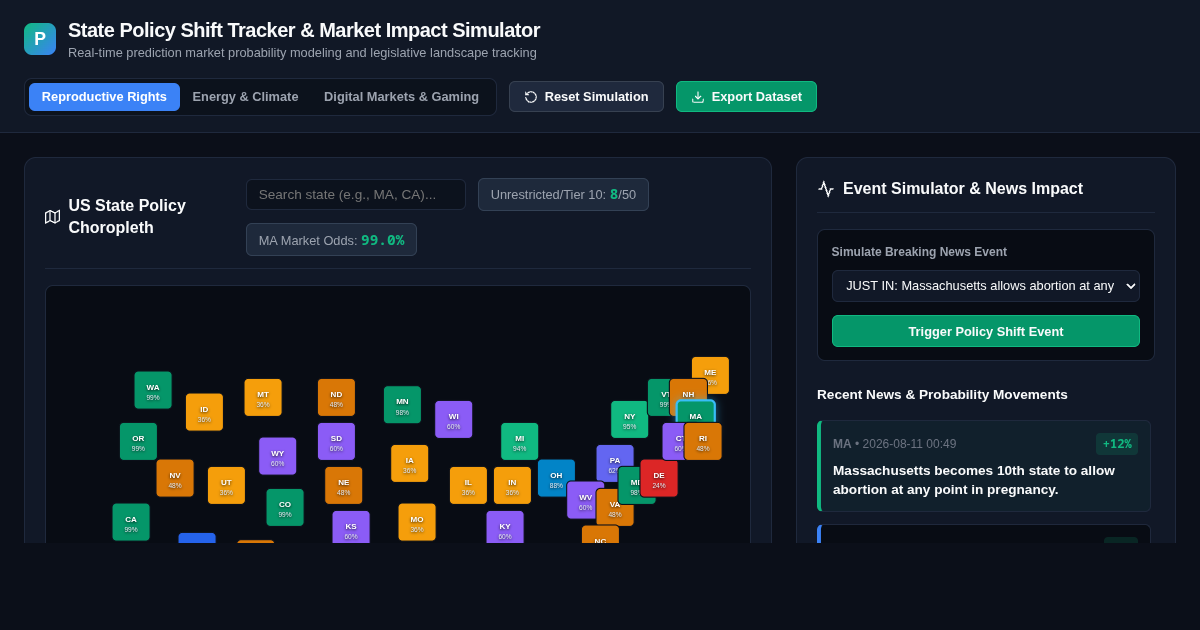Click the Export Dataset button
1200x630 pixels.
(x=746, y=97)
